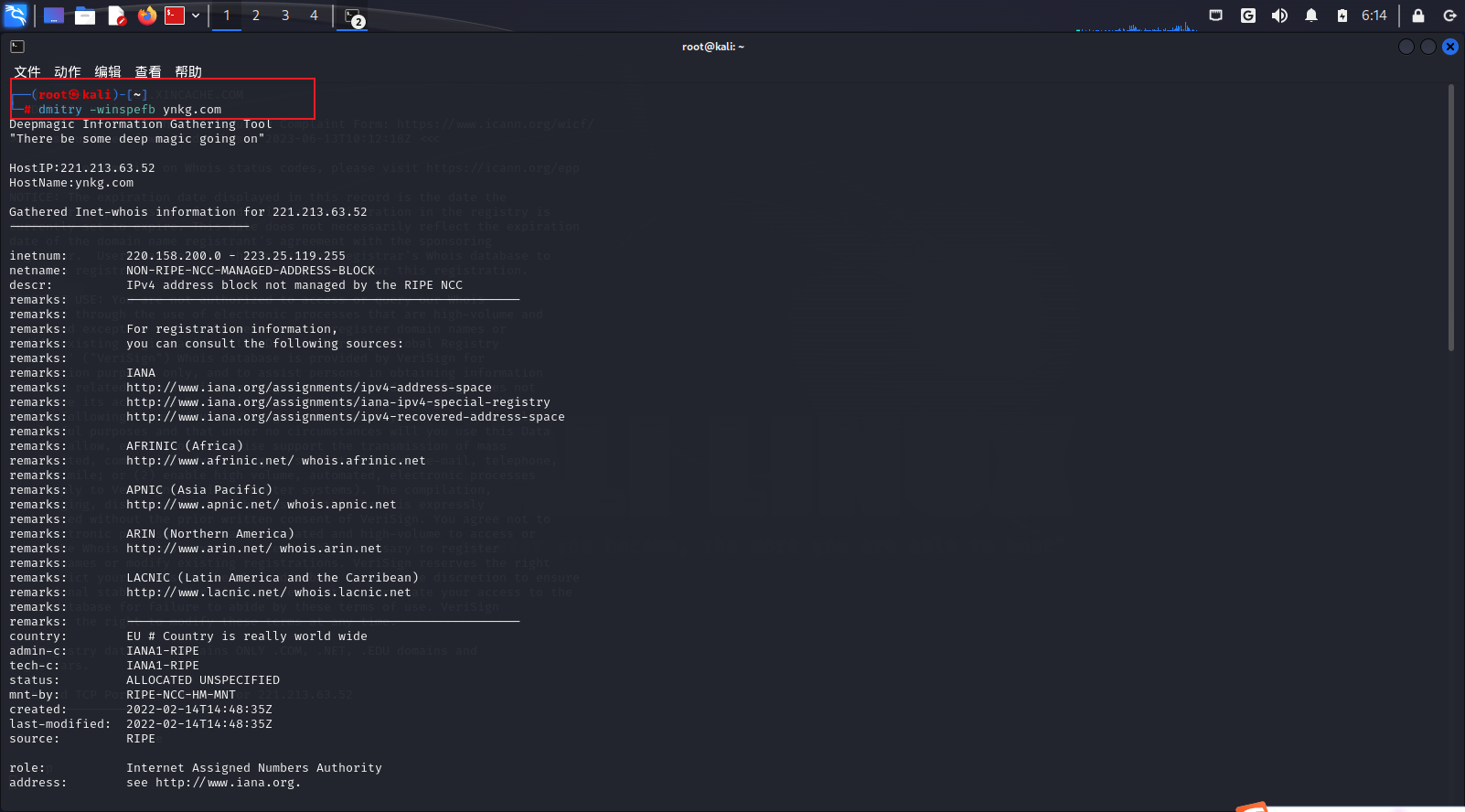Open the 帮助 (Help) menu
This screenshot has height=812, width=1465.
point(187,71)
